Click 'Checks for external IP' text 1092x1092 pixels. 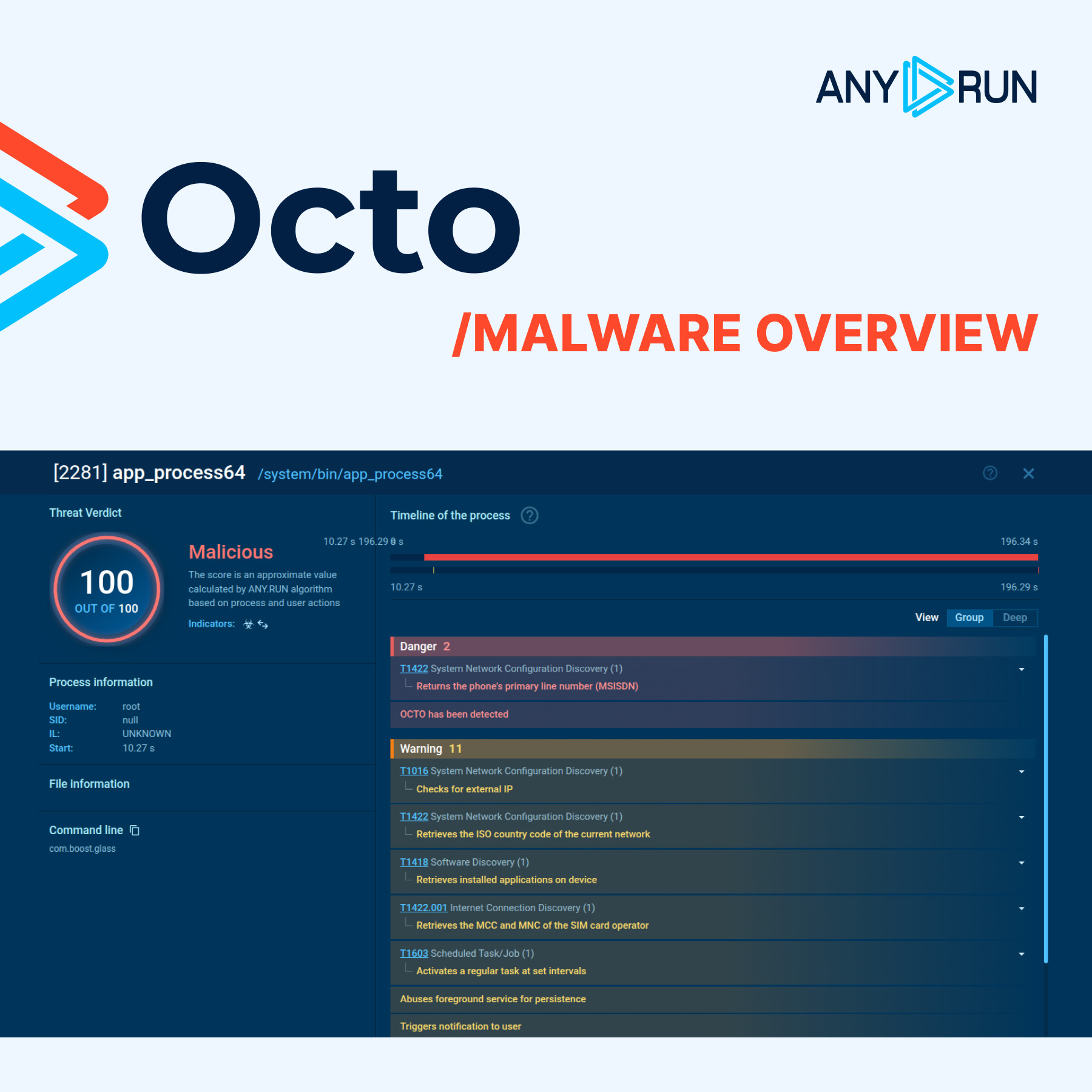(464, 789)
